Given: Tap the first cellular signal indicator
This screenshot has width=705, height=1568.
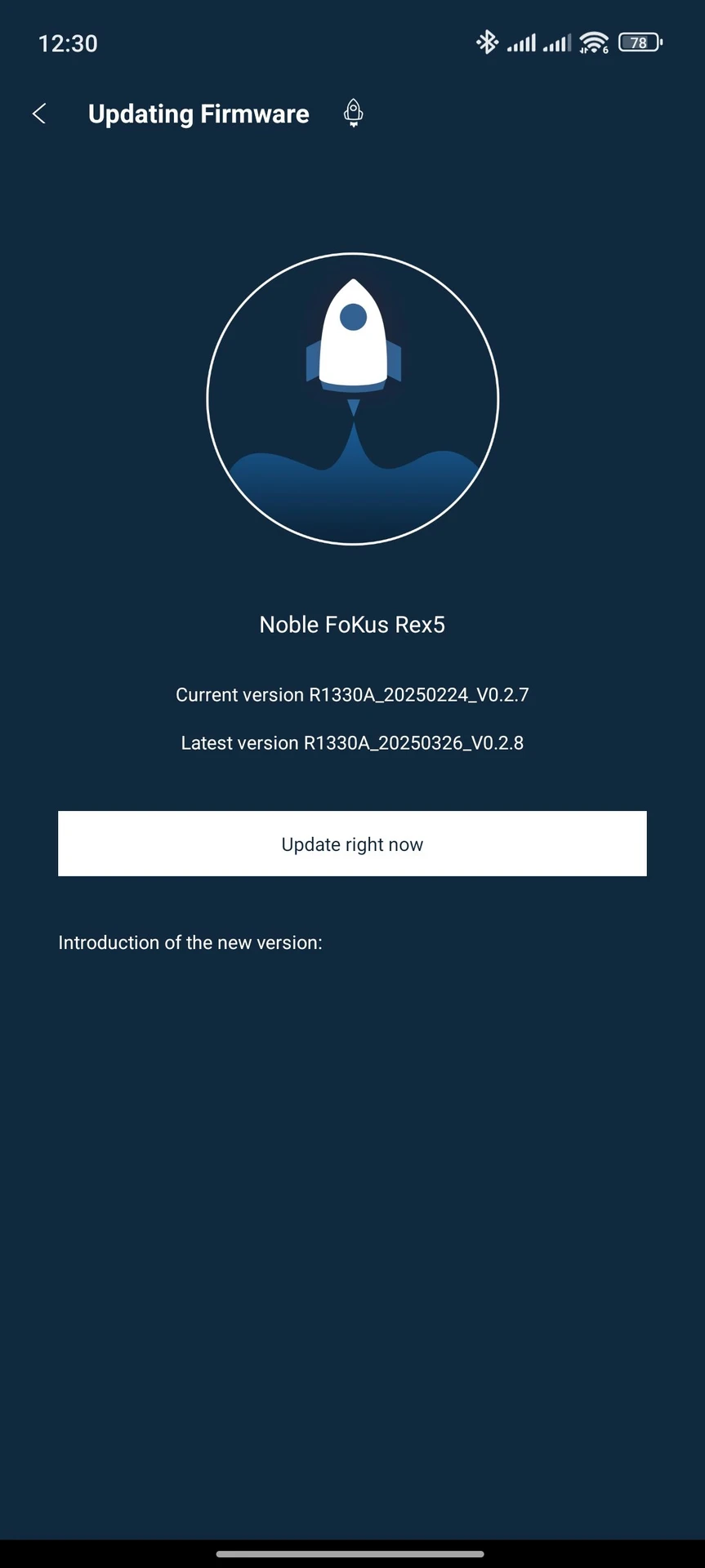Looking at the screenshot, I should pos(521,42).
